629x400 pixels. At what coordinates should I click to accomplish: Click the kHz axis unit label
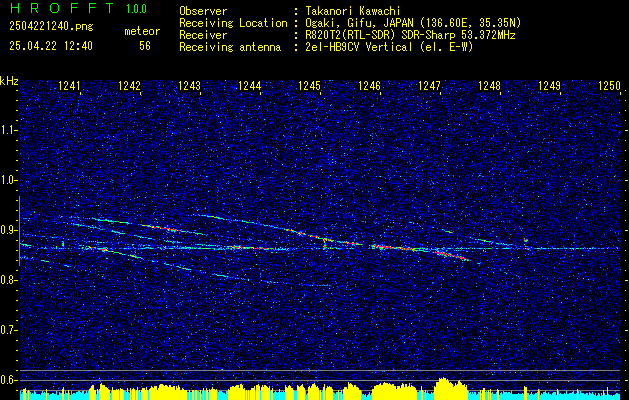tap(9, 81)
